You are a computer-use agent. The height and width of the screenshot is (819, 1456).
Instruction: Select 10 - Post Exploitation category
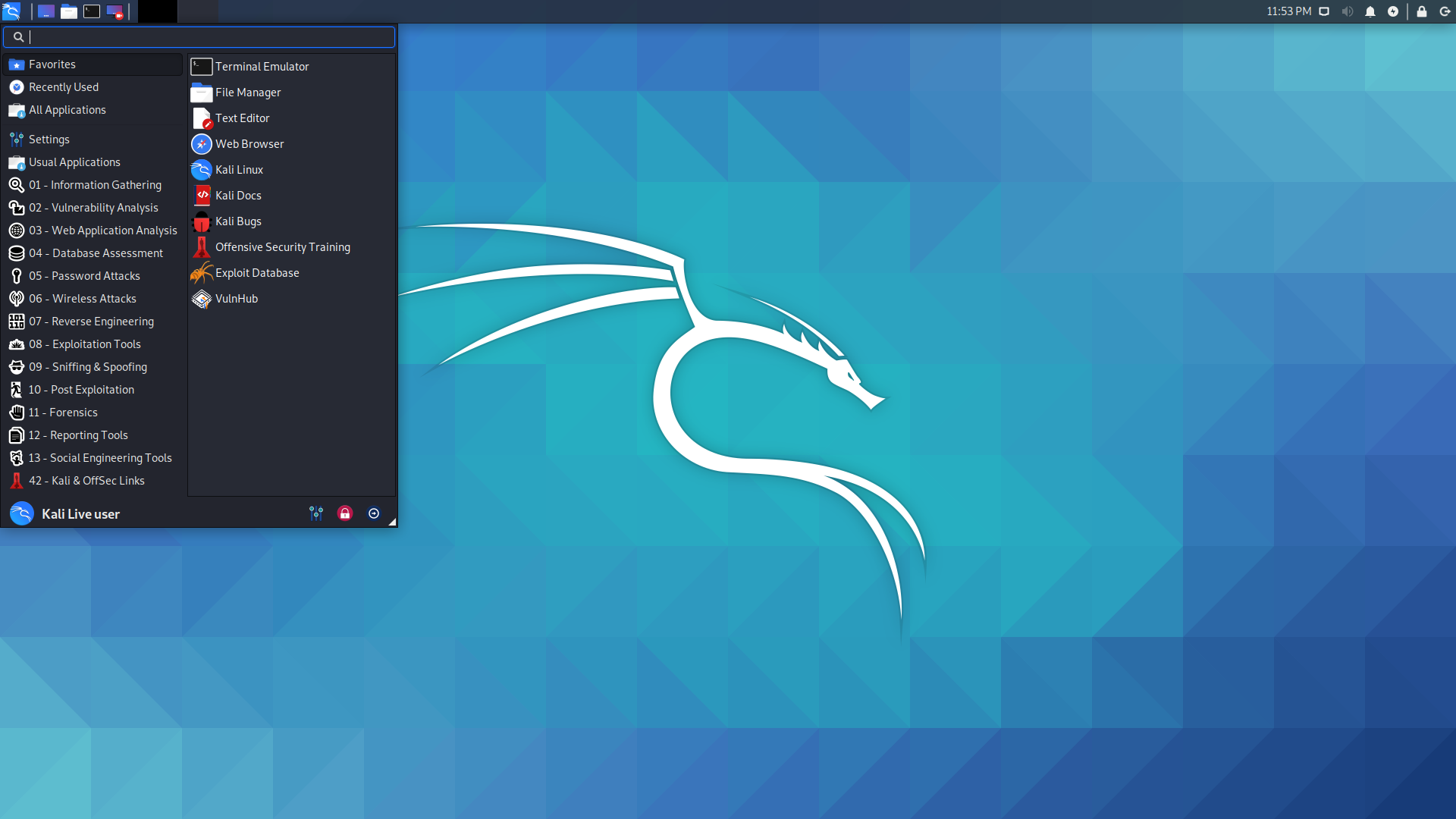click(x=94, y=390)
